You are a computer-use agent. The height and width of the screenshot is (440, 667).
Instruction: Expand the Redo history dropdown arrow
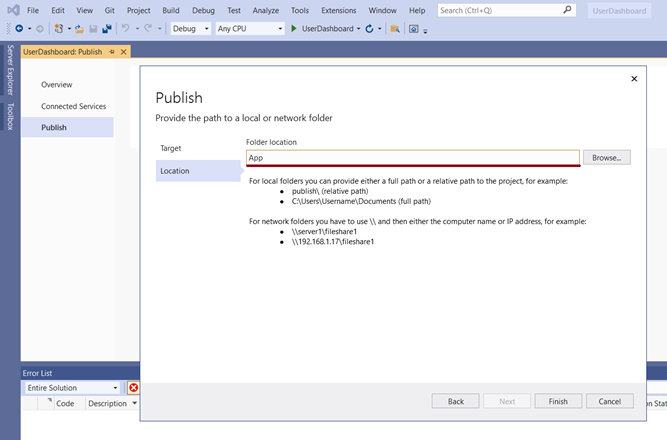[160, 29]
